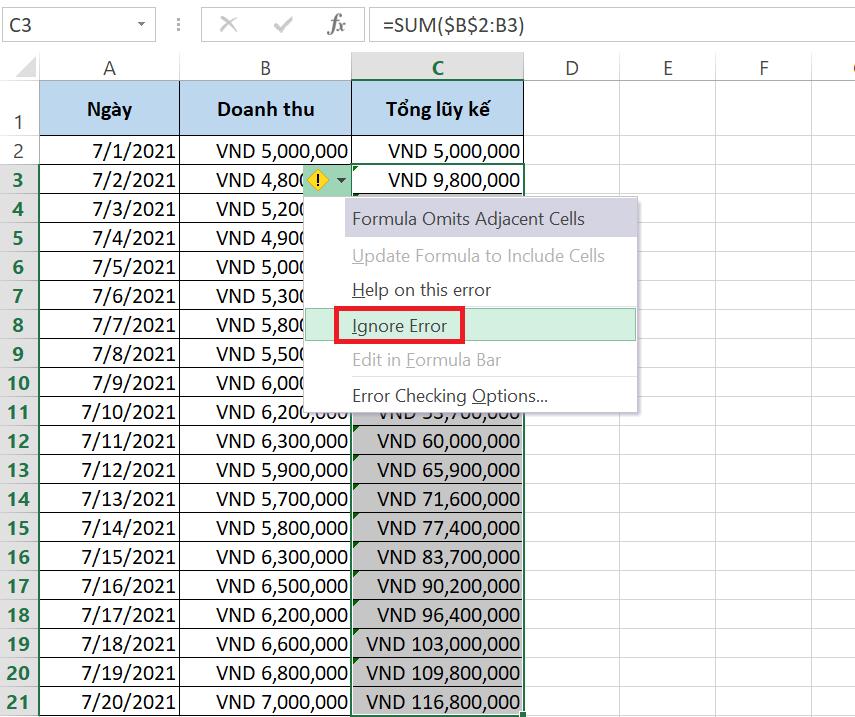Open the Name Box dropdown arrow
This screenshot has height=717, width=855.
[143, 24]
